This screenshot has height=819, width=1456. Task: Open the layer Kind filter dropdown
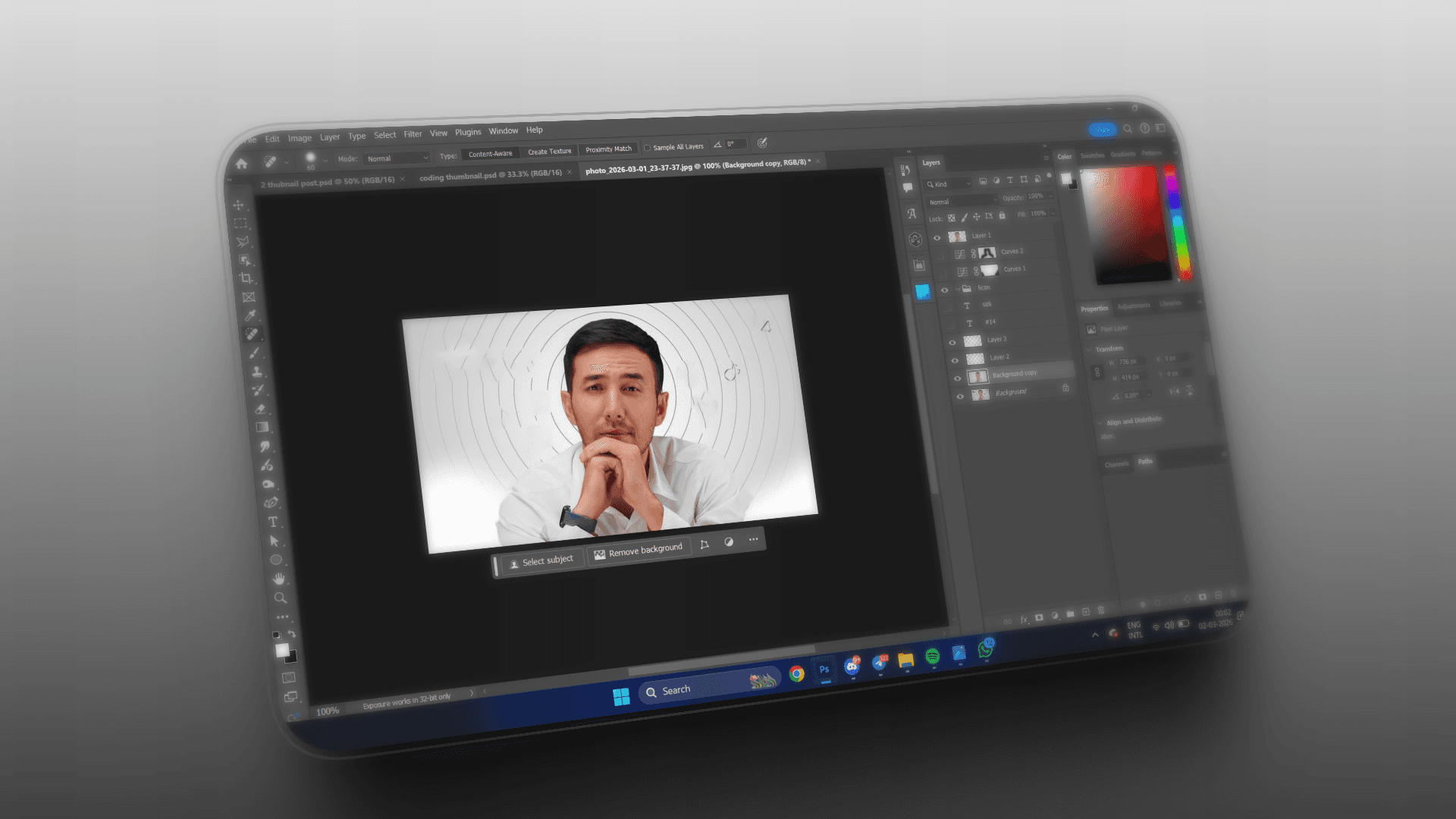click(949, 184)
